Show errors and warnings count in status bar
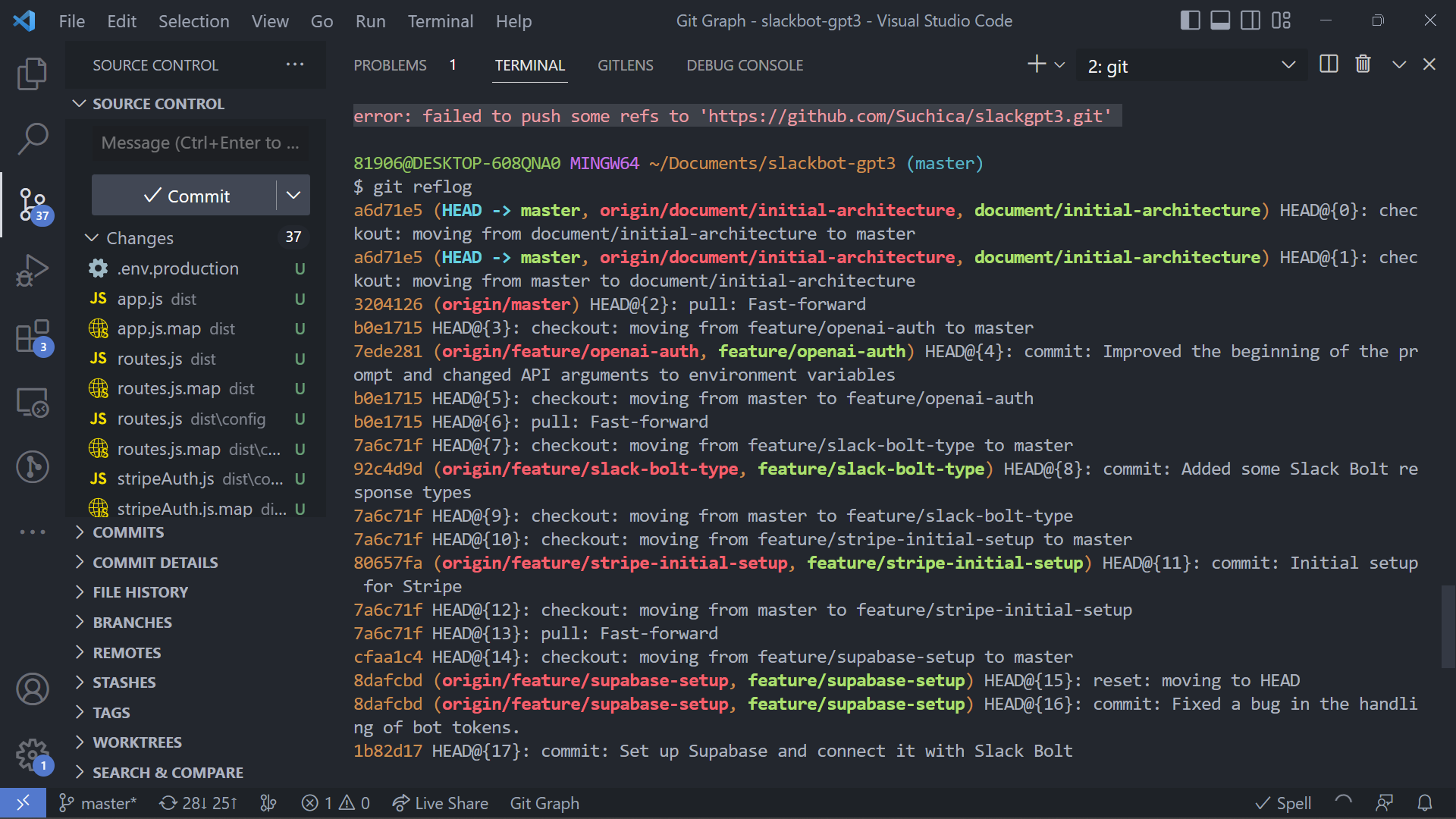 point(335,803)
